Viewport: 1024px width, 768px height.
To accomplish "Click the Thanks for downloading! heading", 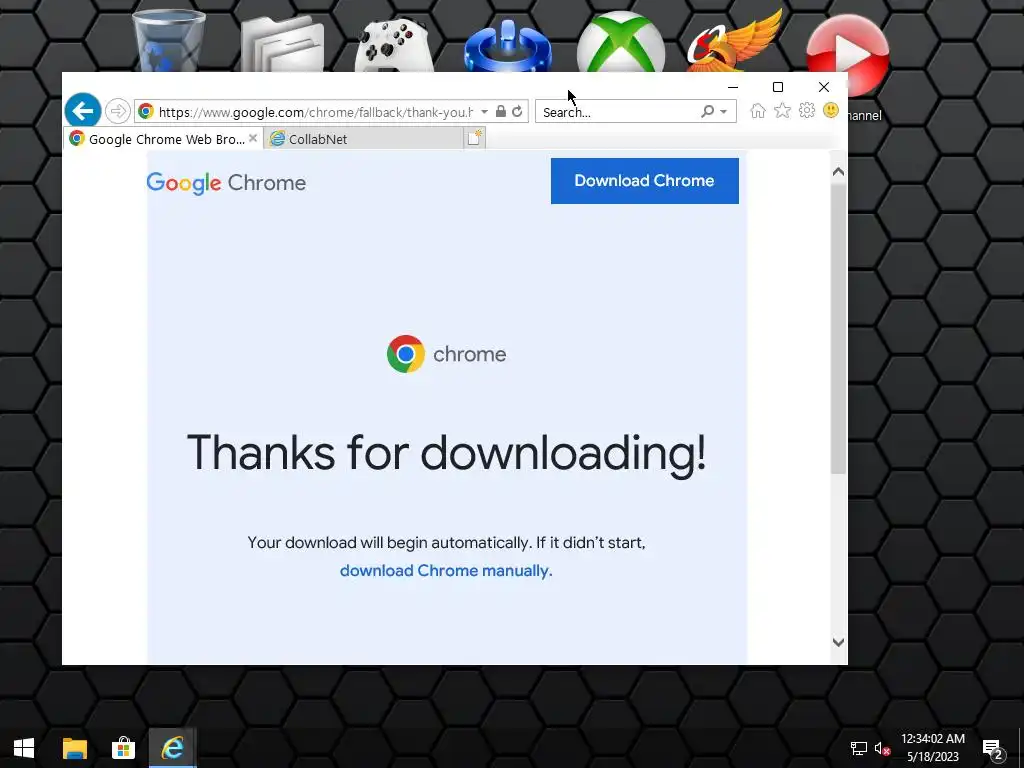I will (447, 453).
